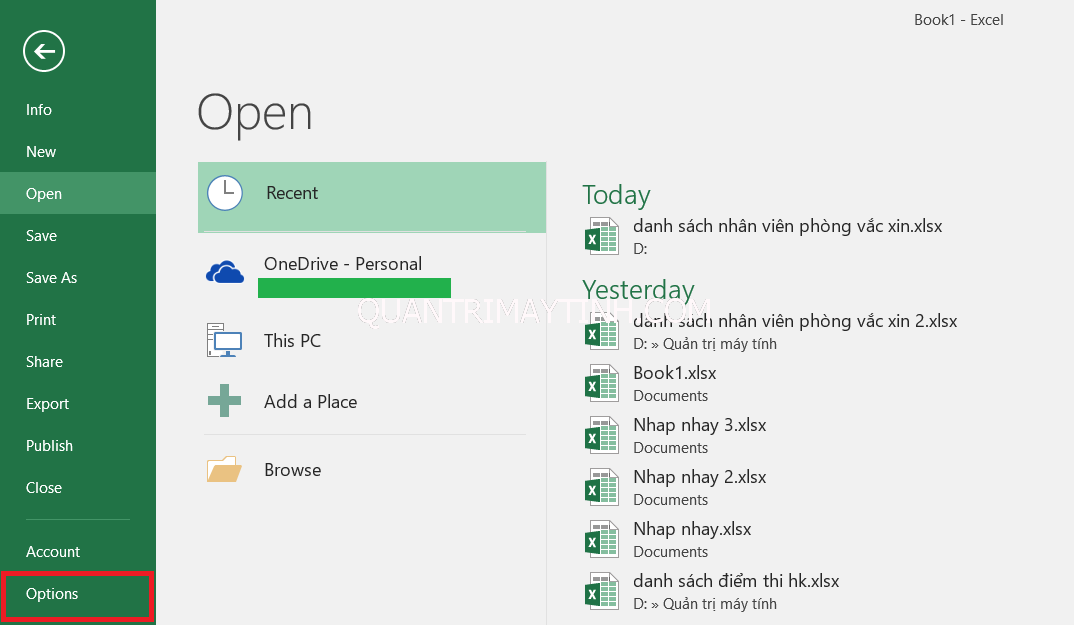Click the OneDrive cloud icon
Screen dimensions: 1074x625
coord(225,272)
